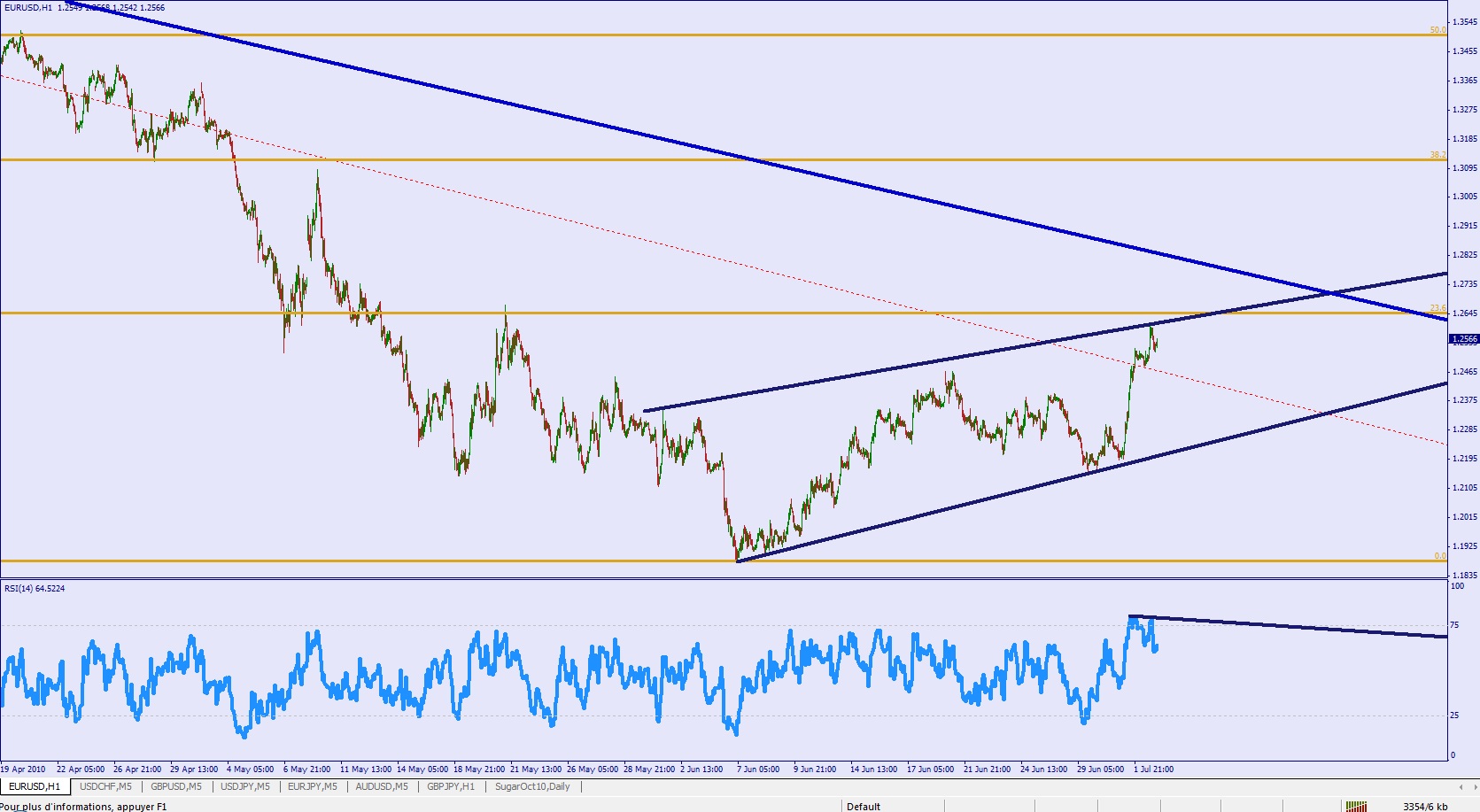The width and height of the screenshot is (1480, 812).
Task: Click the chart tabs scroll-left arrow
Action: click(1461, 786)
